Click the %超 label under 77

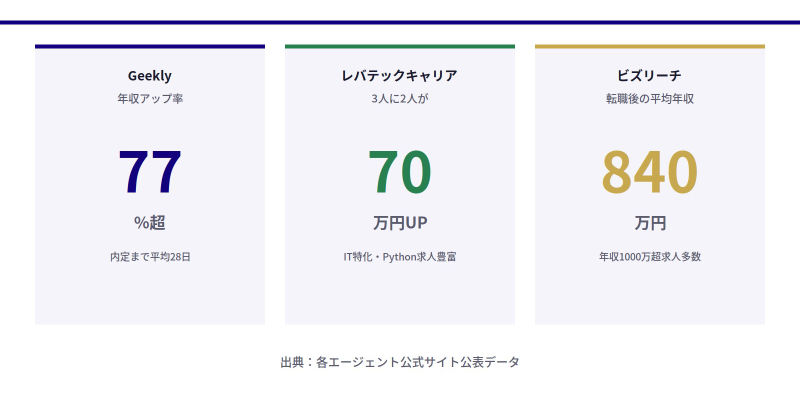coord(150,222)
